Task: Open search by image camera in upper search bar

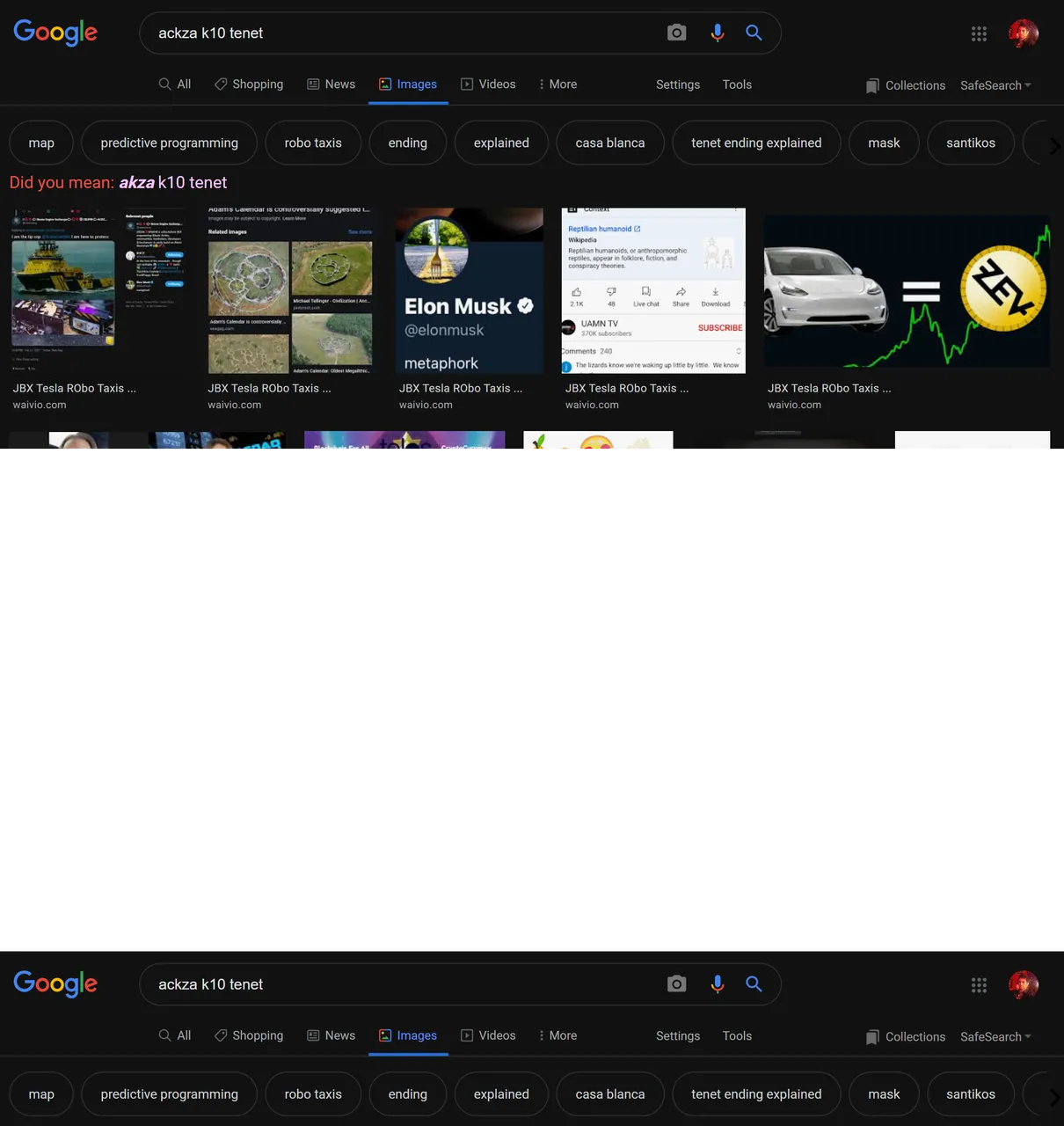Action: pos(676,33)
